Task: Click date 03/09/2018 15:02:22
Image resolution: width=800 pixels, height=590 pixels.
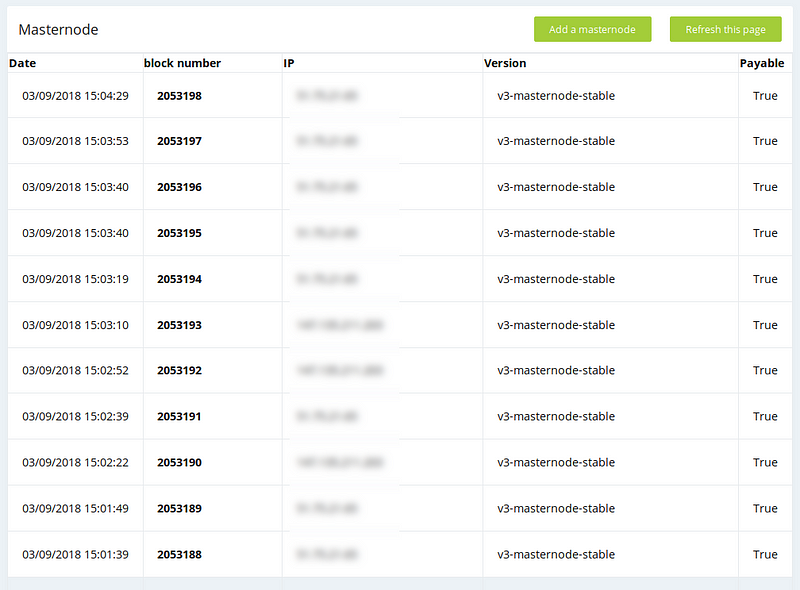Action: coord(76,462)
